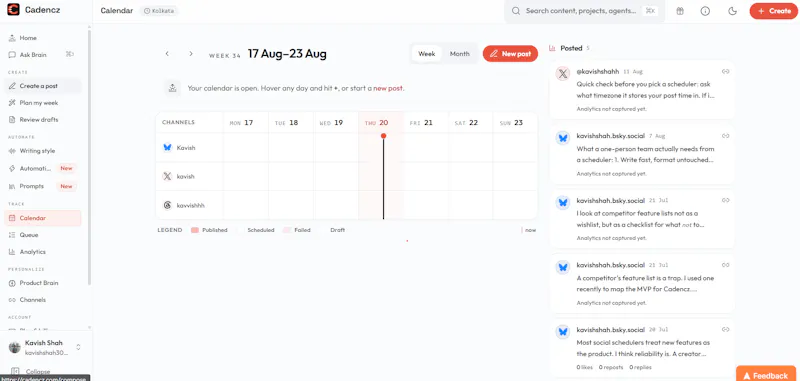
Task: Click the 'now' legend indicator
Action: pos(529,230)
